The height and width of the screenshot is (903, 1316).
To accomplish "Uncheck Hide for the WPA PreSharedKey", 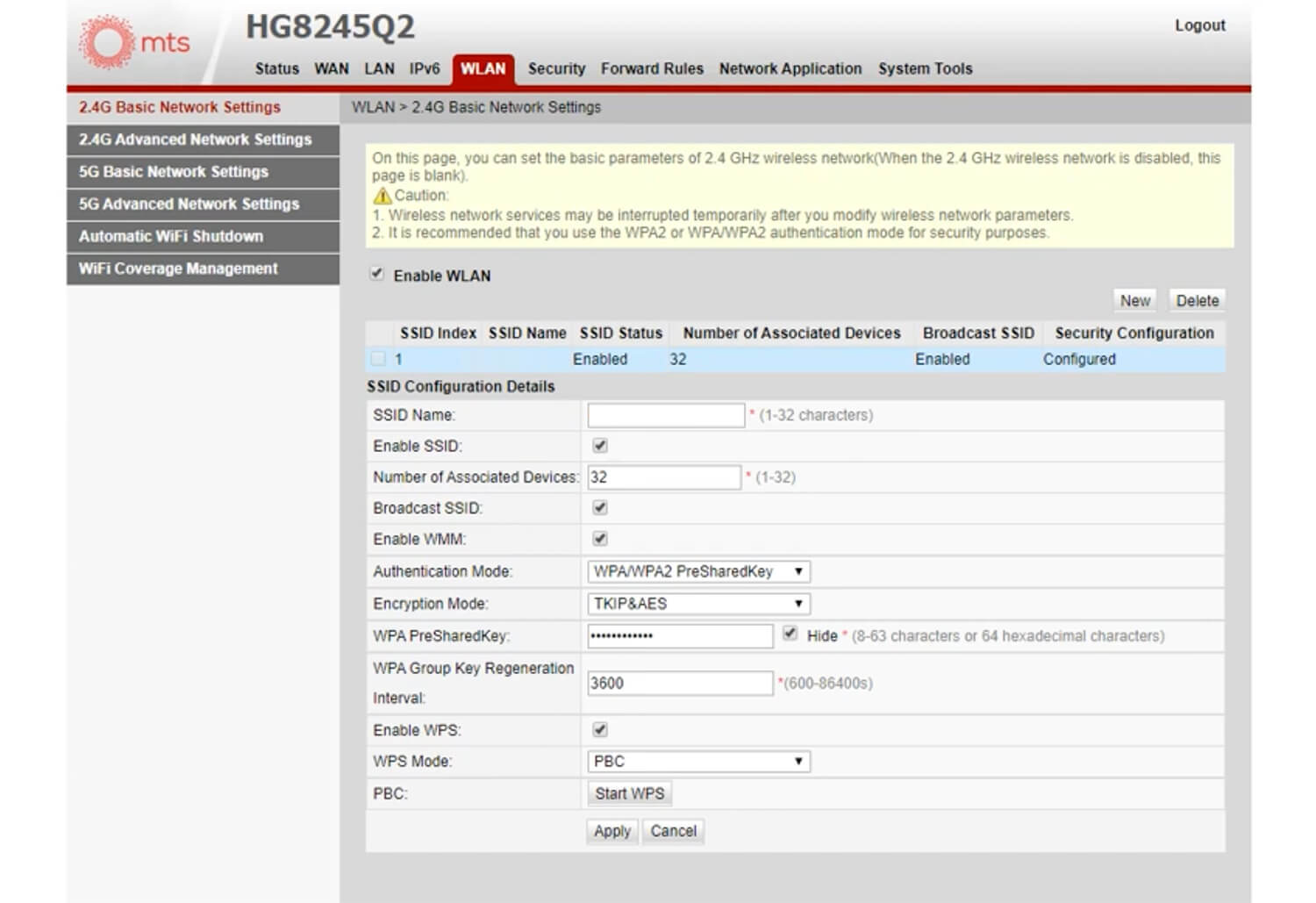I will coord(790,634).
